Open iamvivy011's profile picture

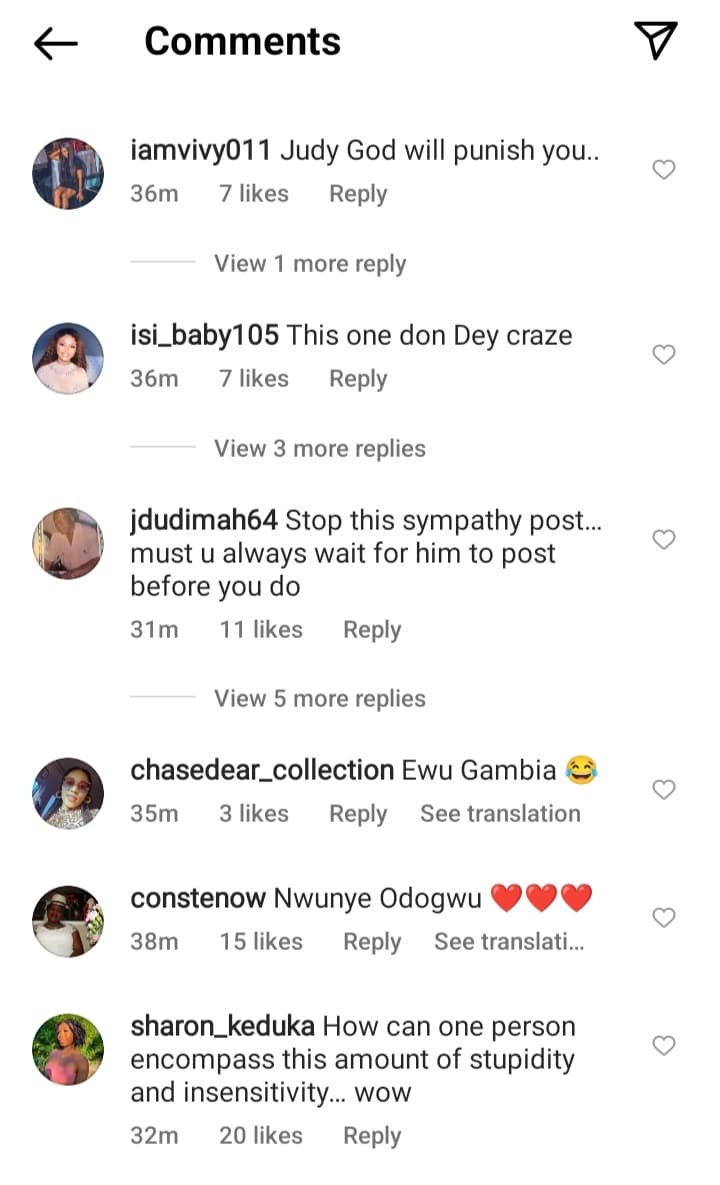tap(68, 173)
